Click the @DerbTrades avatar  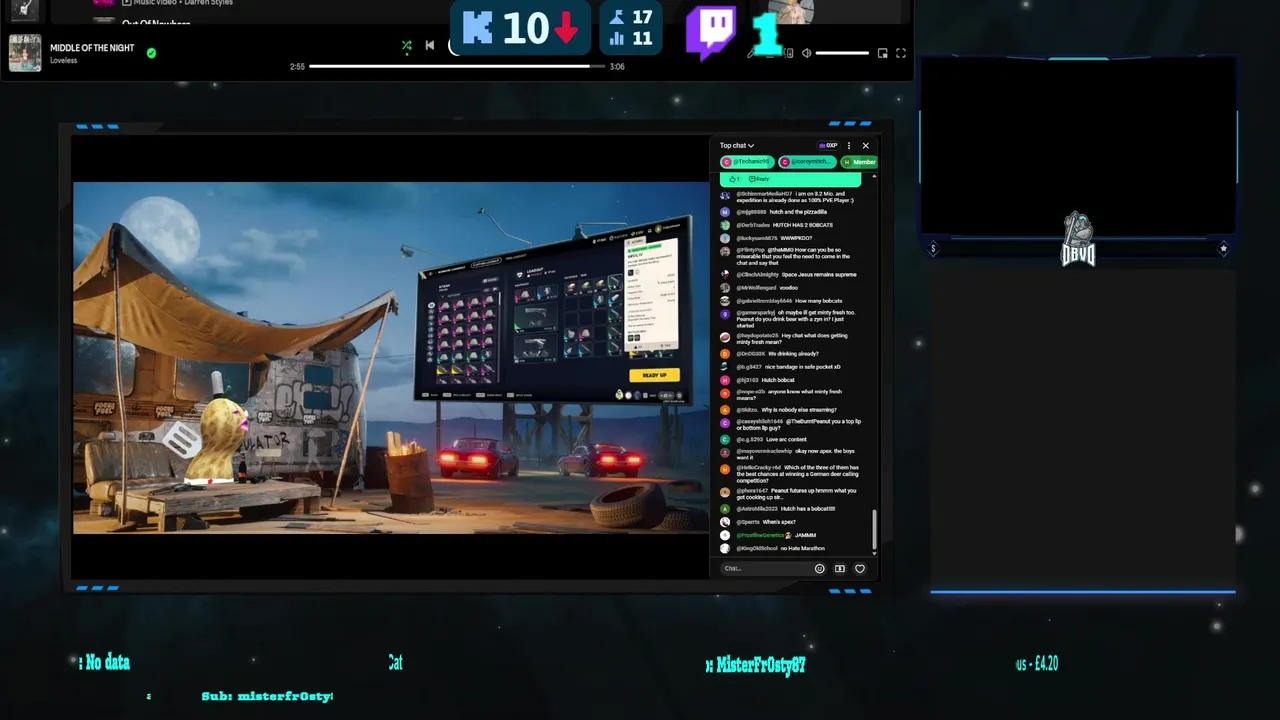click(725, 225)
